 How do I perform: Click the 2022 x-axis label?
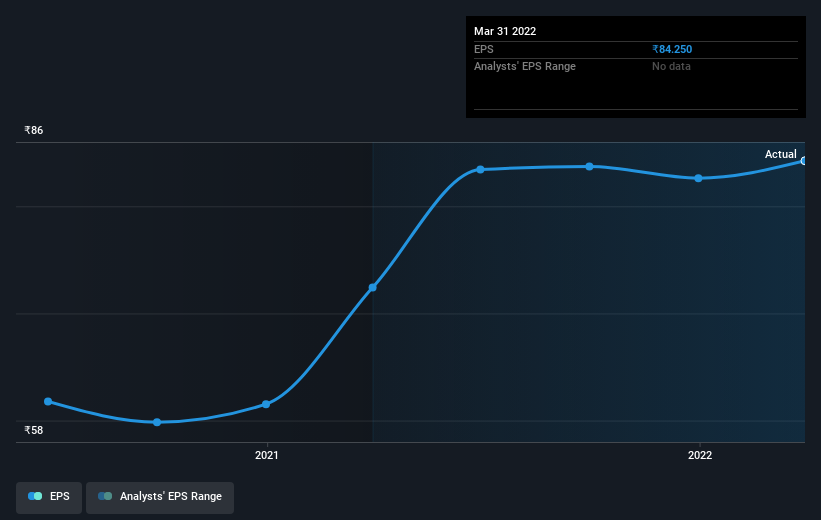(x=700, y=456)
